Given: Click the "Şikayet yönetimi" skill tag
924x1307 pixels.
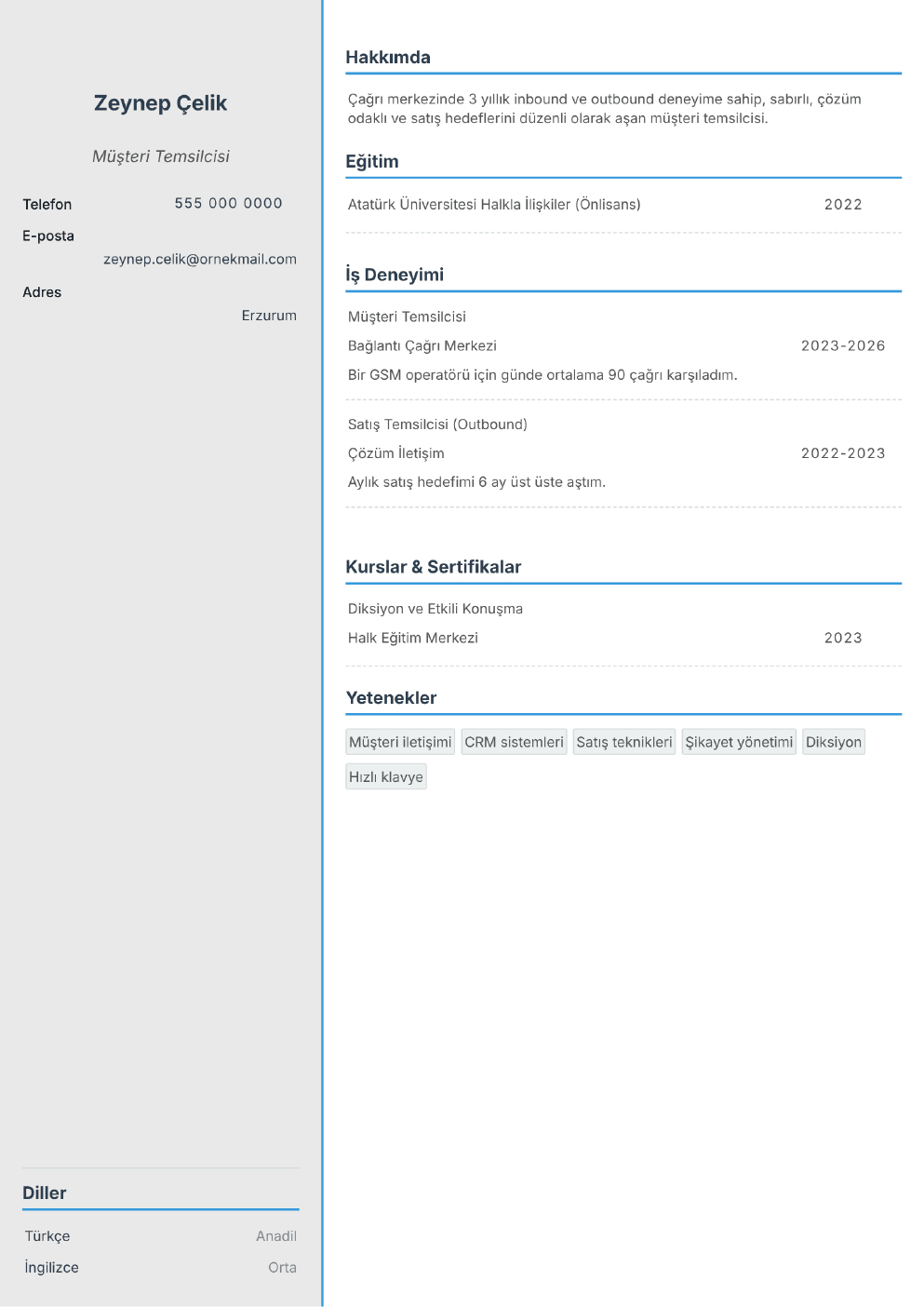Looking at the screenshot, I should click(x=739, y=742).
